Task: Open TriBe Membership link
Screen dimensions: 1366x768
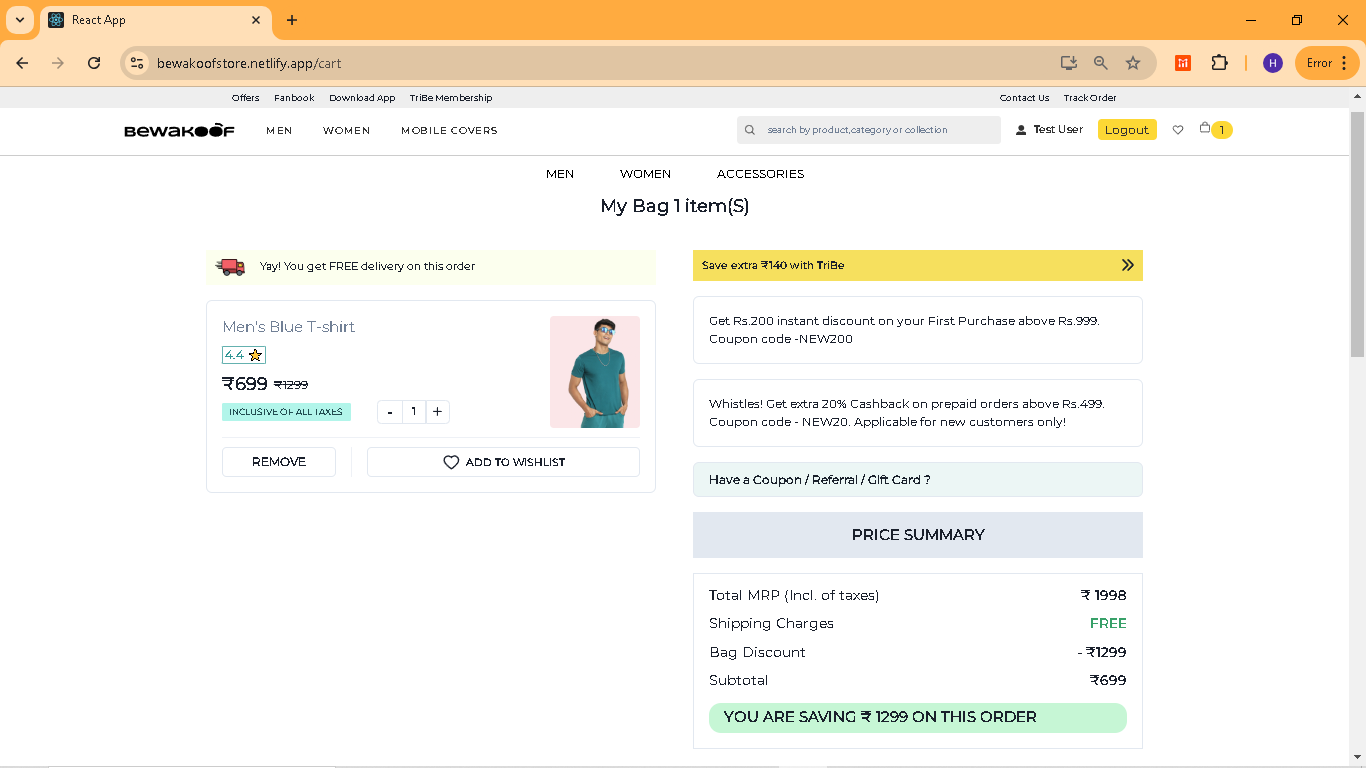Action: pos(451,98)
